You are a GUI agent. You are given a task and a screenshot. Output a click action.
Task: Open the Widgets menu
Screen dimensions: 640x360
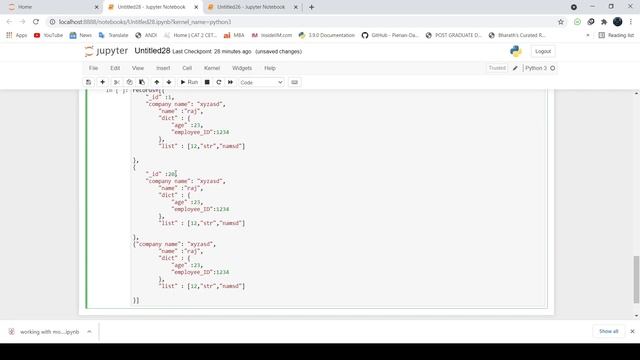point(242,68)
